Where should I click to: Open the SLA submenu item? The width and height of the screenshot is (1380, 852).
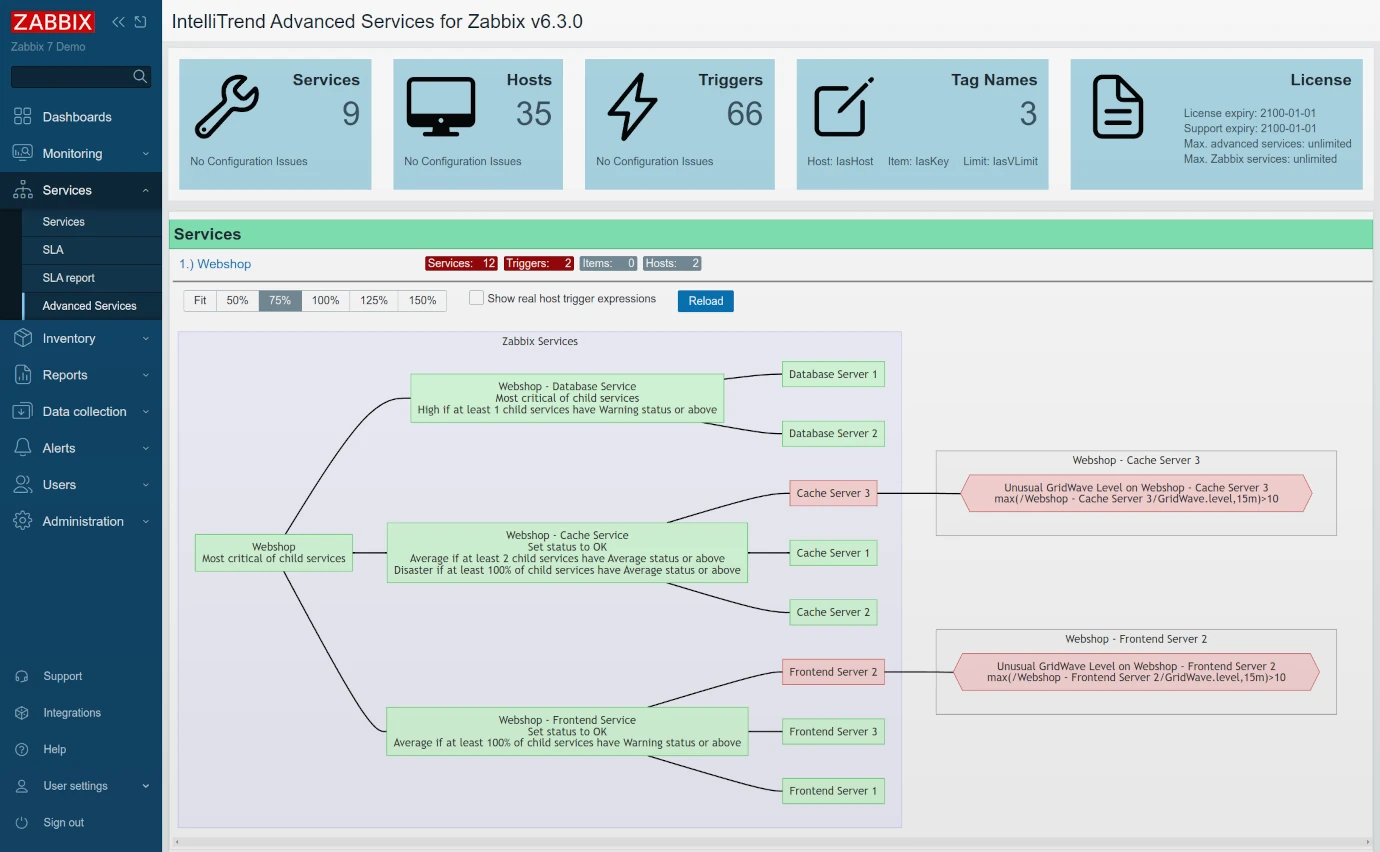click(91, 250)
